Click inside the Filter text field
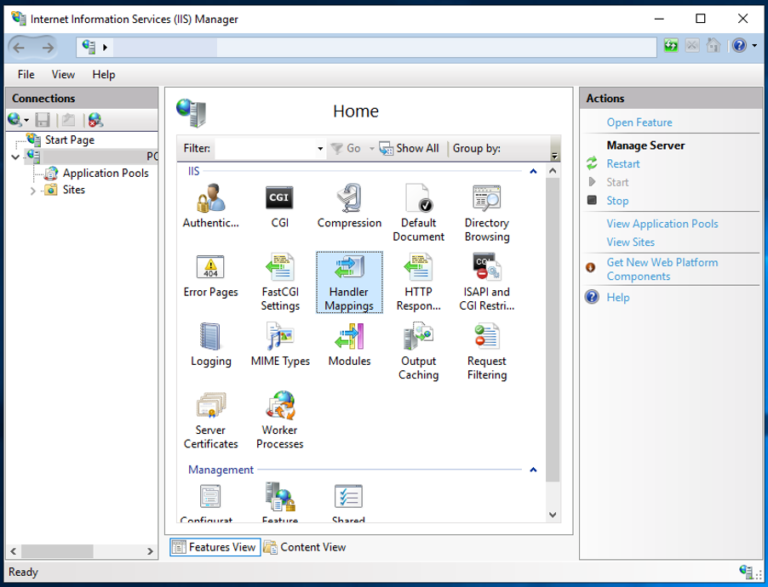 click(265, 148)
